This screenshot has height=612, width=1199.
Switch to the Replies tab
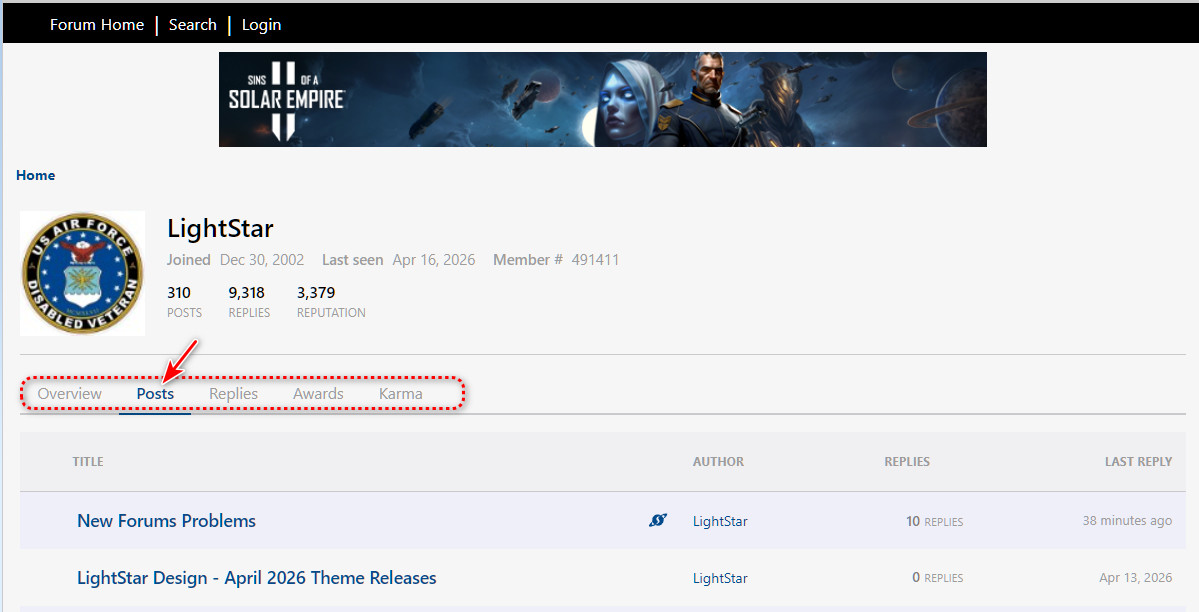coord(233,394)
